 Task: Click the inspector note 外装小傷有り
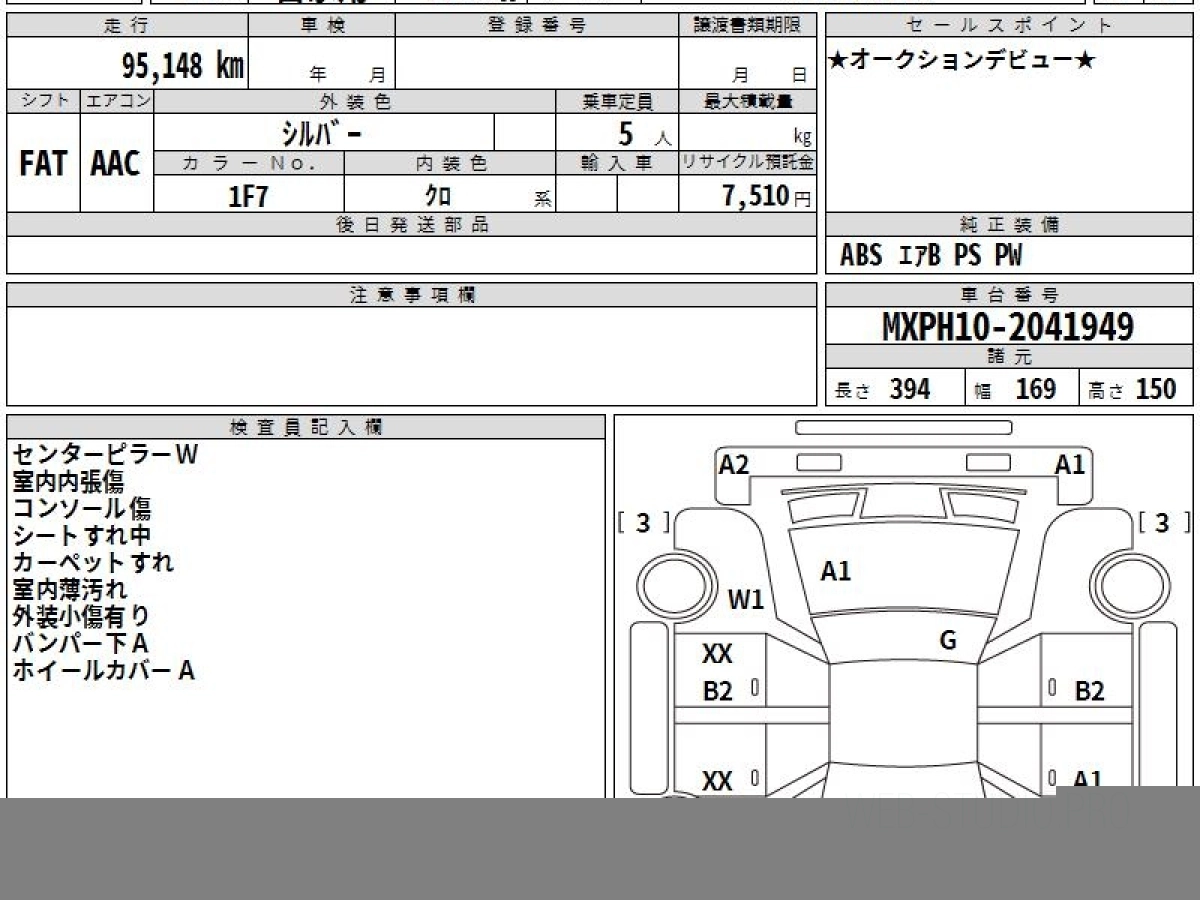82,616
